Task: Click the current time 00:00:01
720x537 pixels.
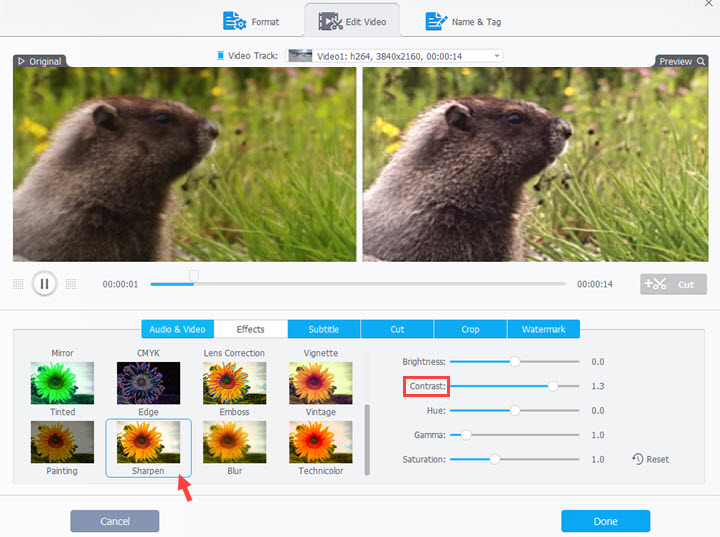Action: pos(120,284)
